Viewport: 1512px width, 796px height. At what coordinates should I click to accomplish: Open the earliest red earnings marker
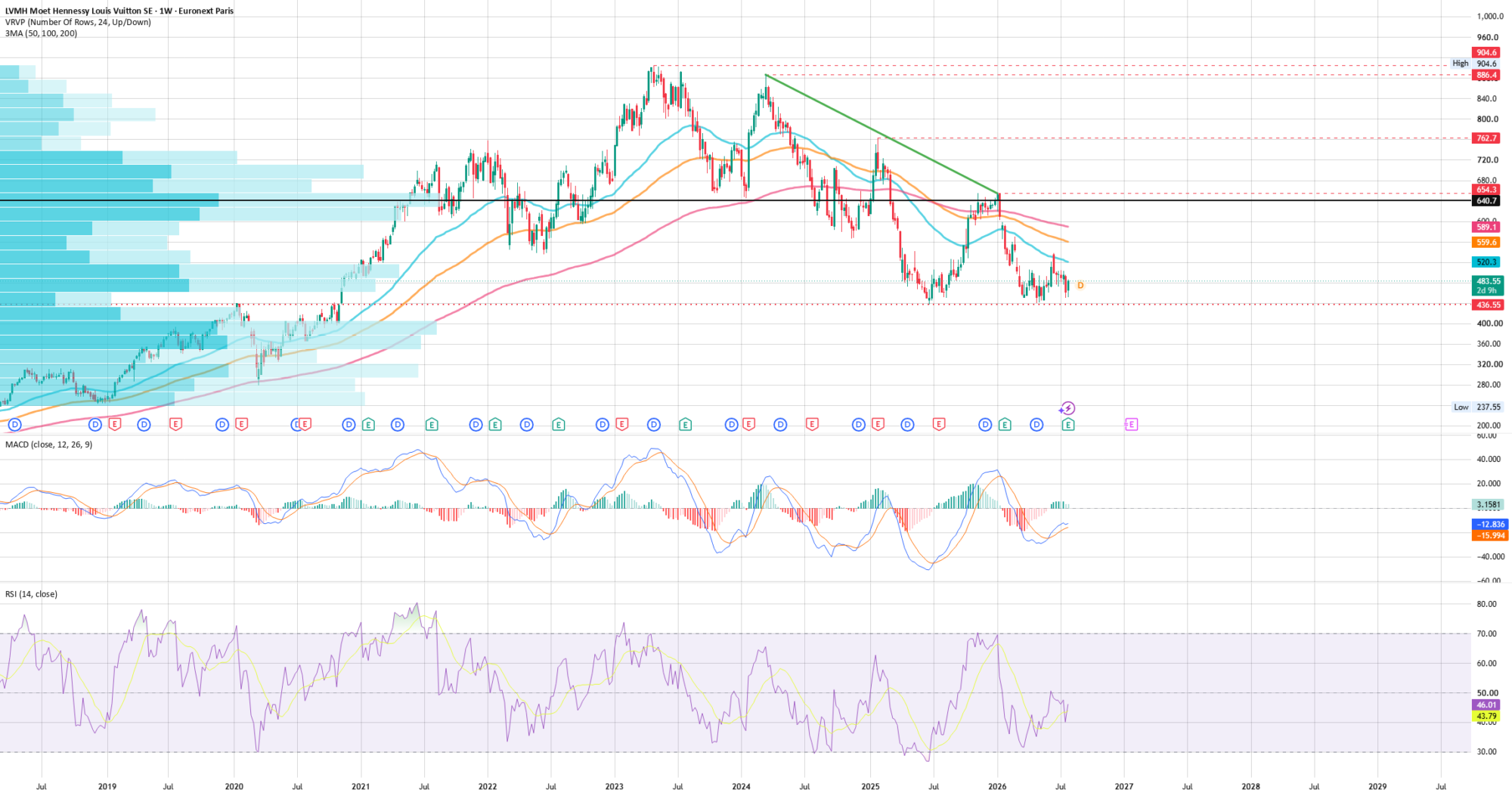pos(114,425)
